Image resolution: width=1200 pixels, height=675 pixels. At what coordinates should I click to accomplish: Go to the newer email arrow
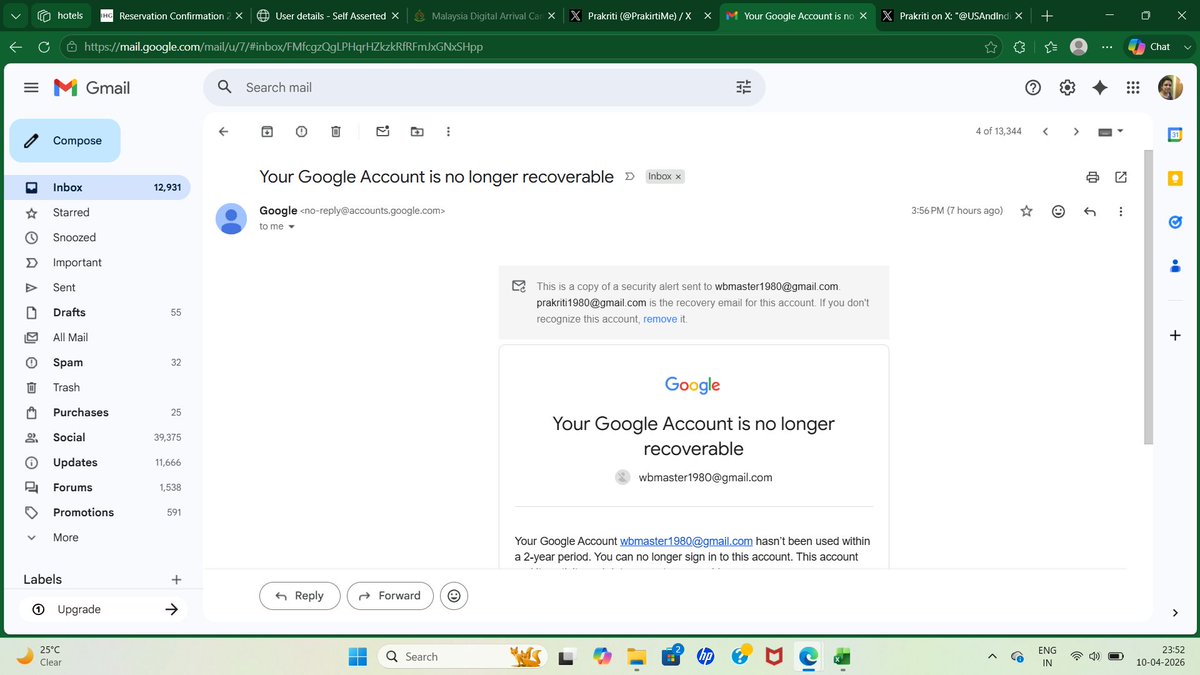[1044, 131]
